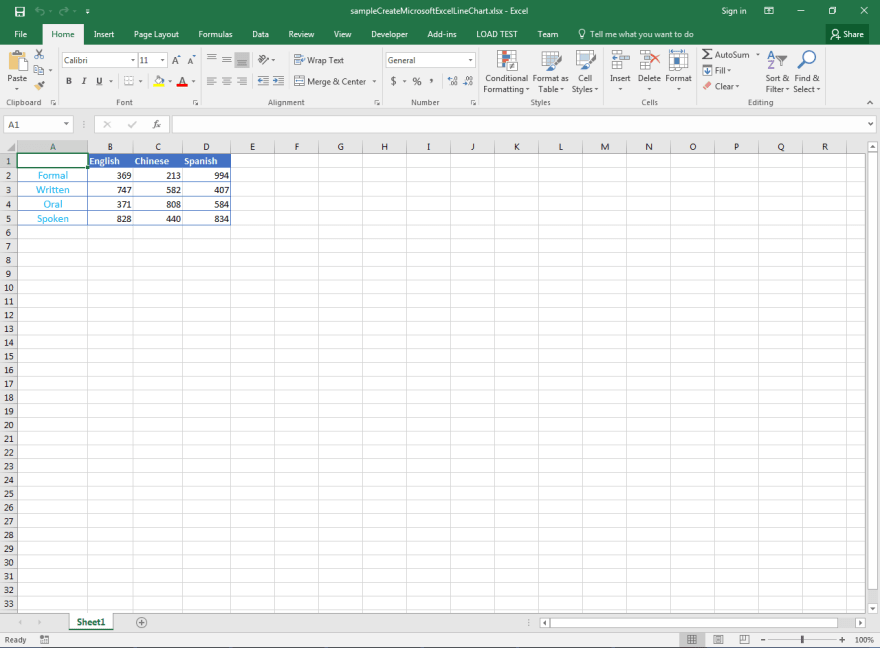Click the Fill button
This screenshot has width=880, height=648.
(x=717, y=71)
